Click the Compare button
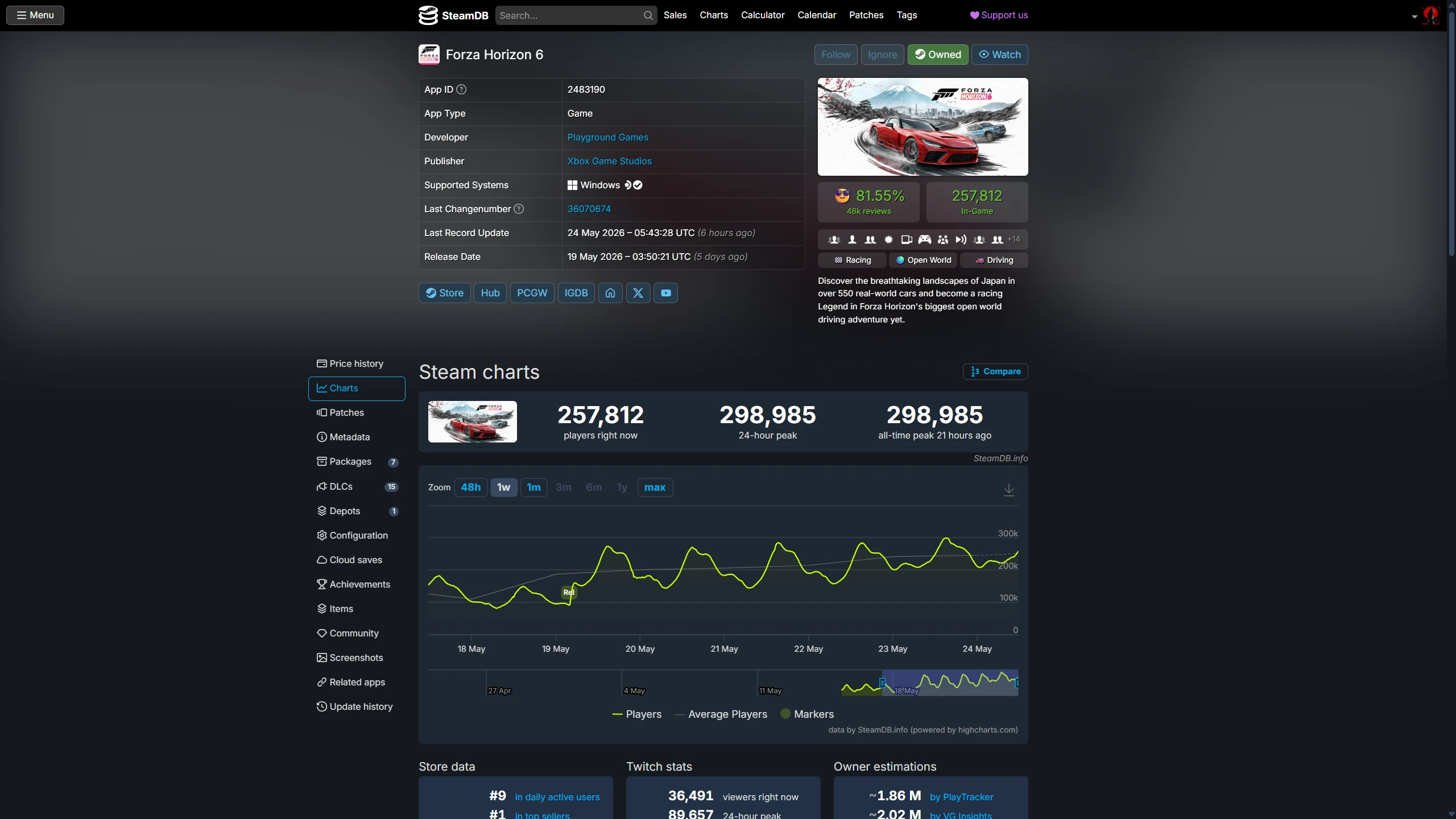1456x819 pixels. tap(995, 371)
